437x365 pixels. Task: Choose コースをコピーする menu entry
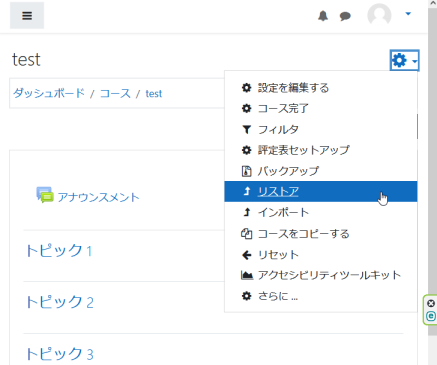(x=321, y=234)
